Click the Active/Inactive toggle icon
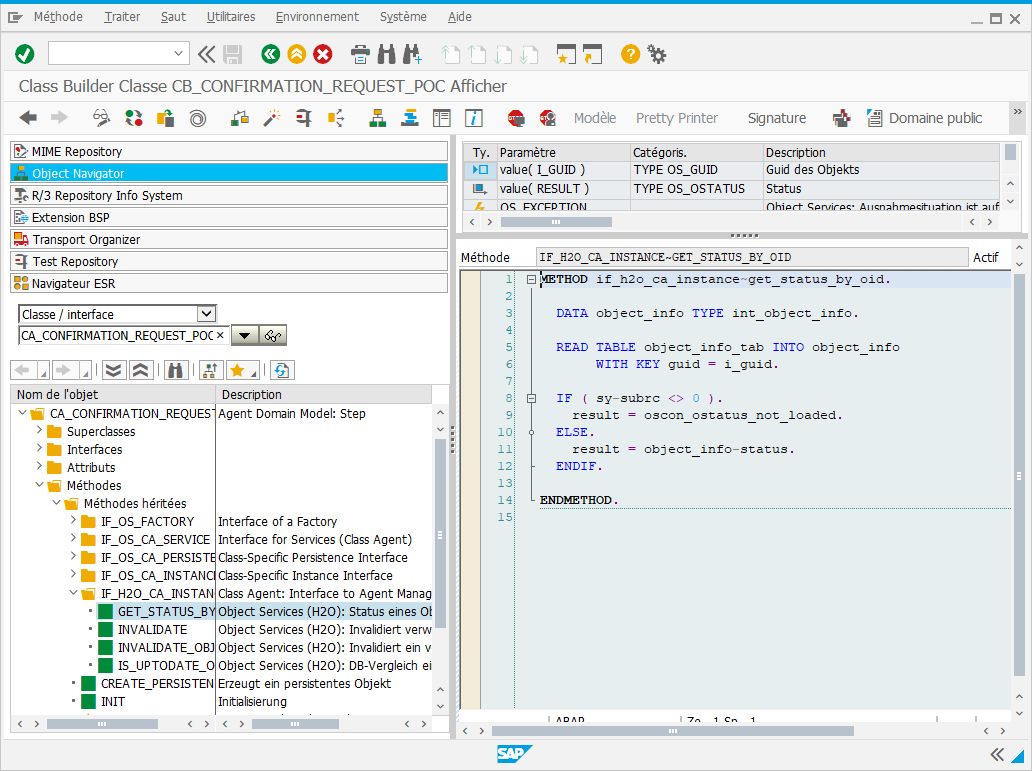 pyautogui.click(x=134, y=118)
